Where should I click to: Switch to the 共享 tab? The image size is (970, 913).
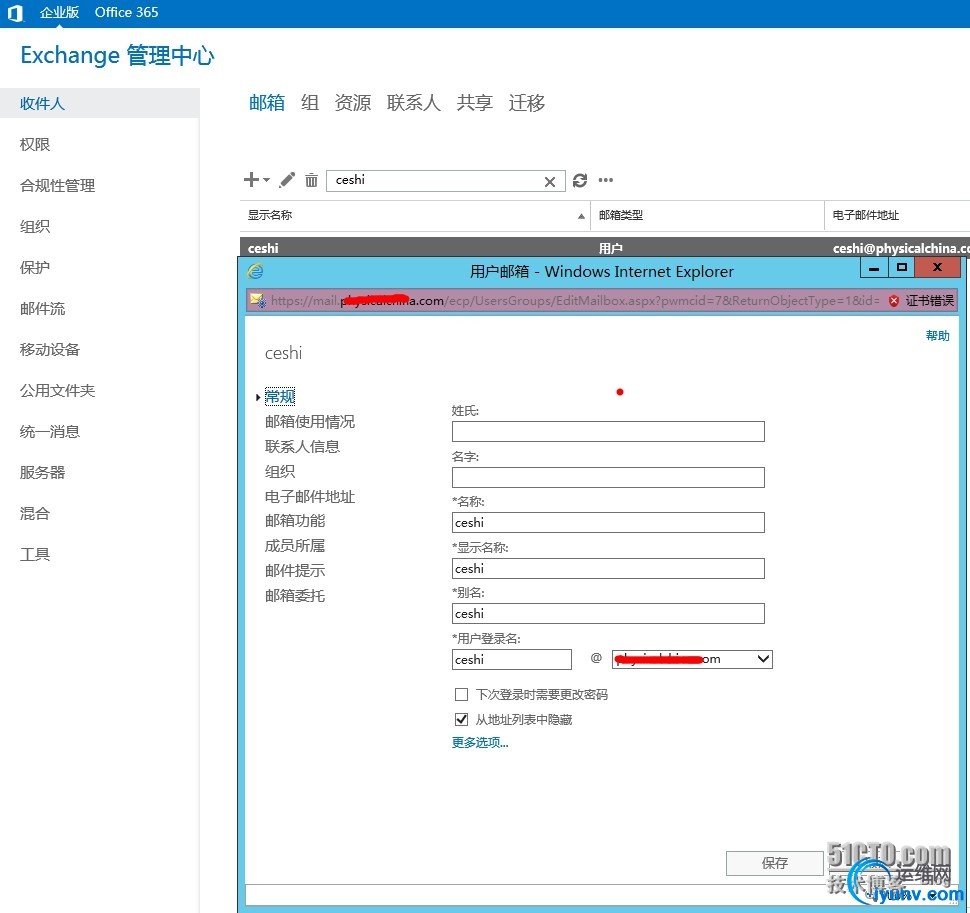pos(474,103)
